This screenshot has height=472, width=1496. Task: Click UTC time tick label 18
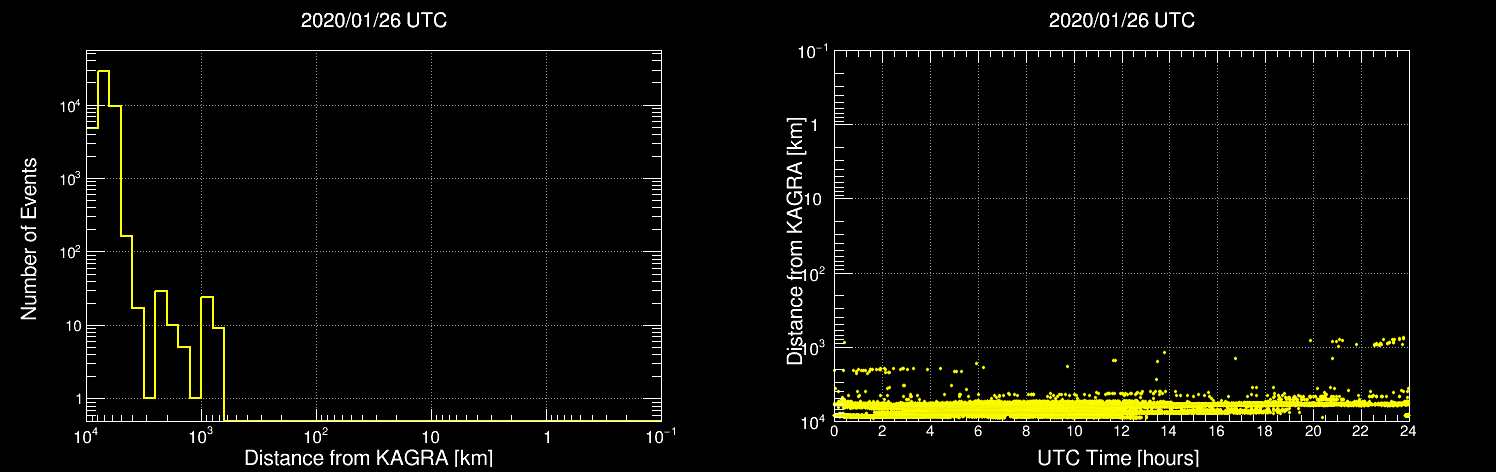[x=1265, y=431]
